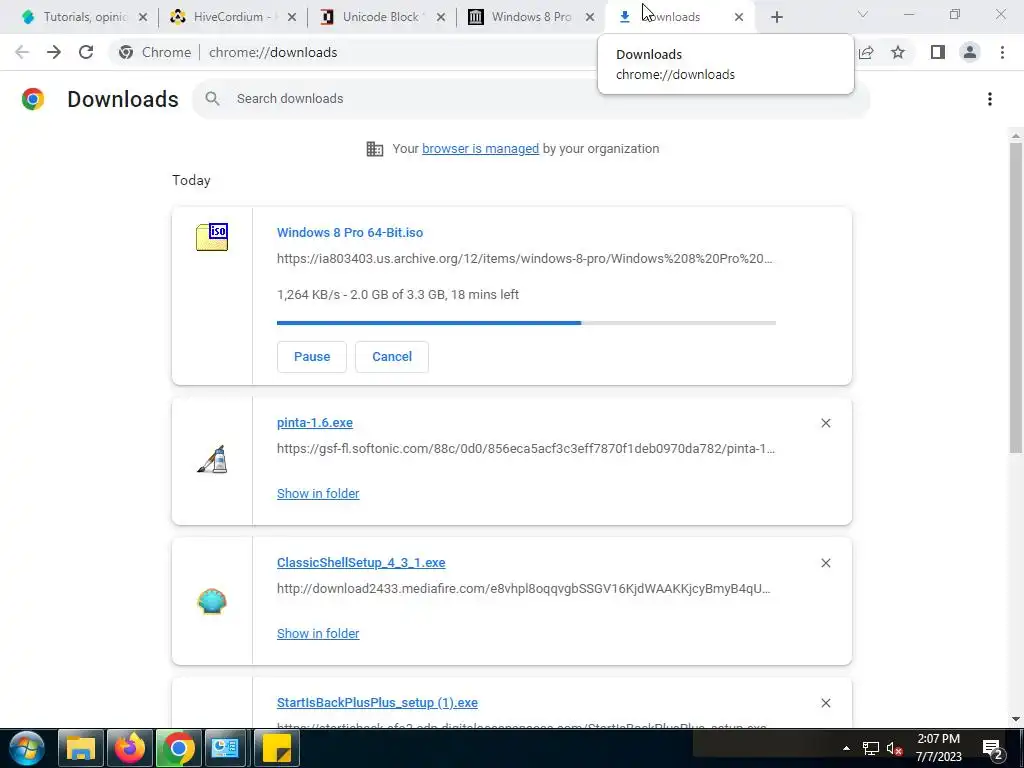This screenshot has width=1024, height=768.
Task: Click the managed organization building icon
Action: tap(375, 149)
